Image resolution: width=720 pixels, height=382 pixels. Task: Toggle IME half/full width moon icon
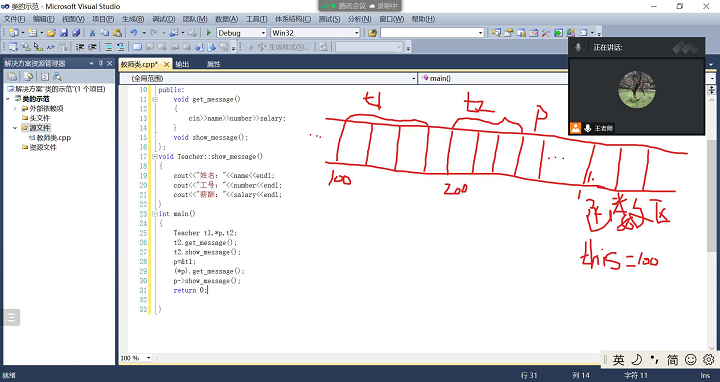[x=637, y=360]
